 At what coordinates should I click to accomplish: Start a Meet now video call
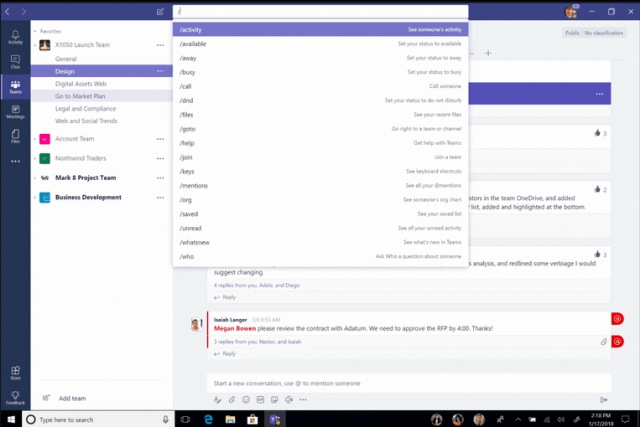[289, 400]
